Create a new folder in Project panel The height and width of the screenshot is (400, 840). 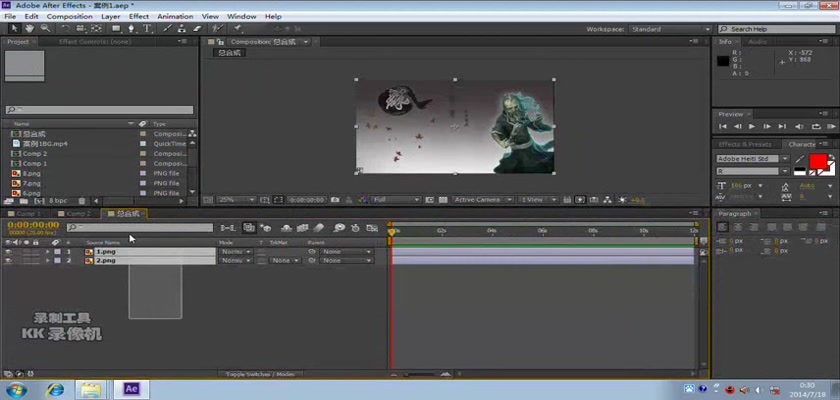(x=23, y=201)
